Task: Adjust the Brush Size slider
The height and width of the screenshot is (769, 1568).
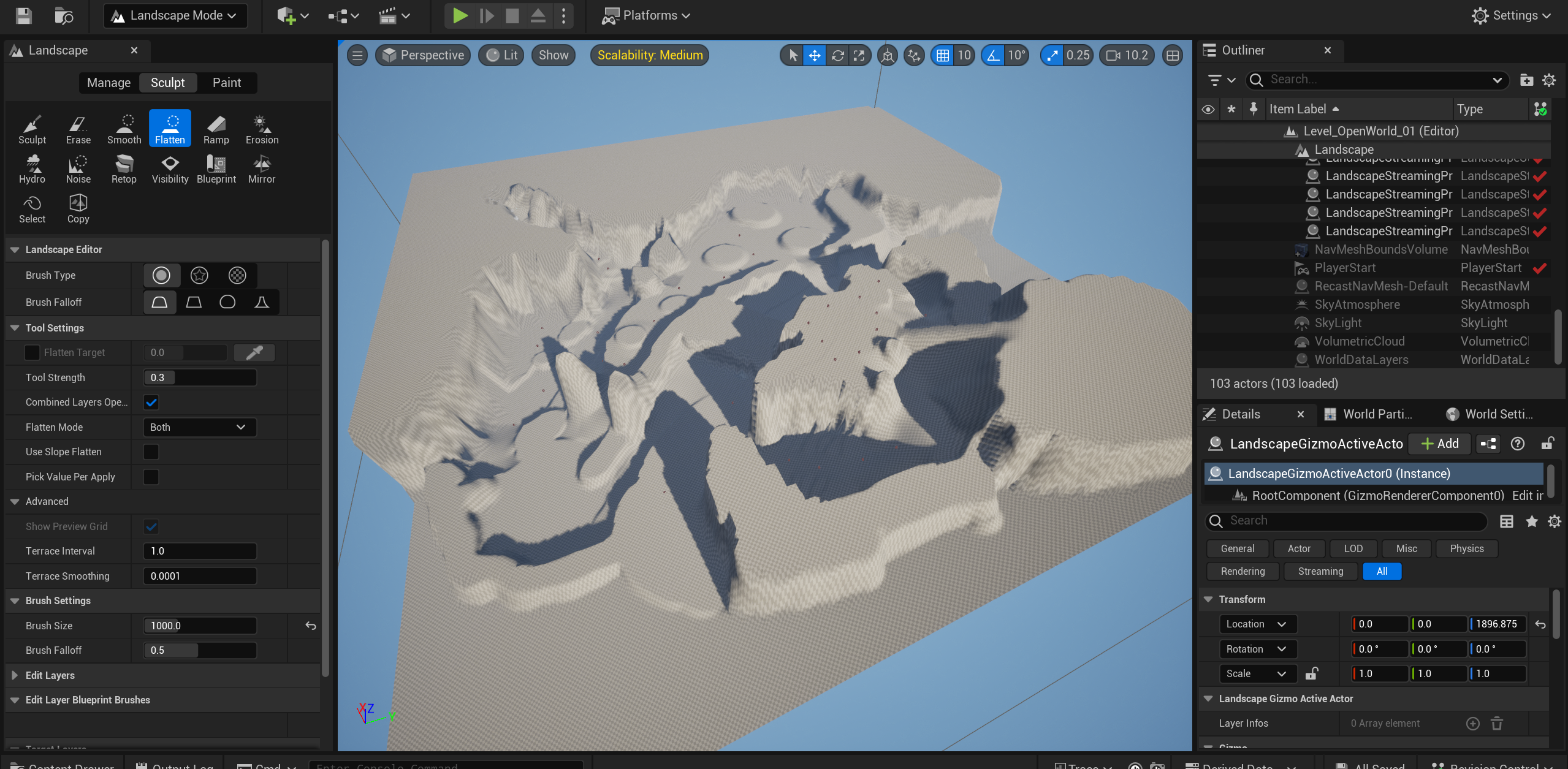Action: 199,626
